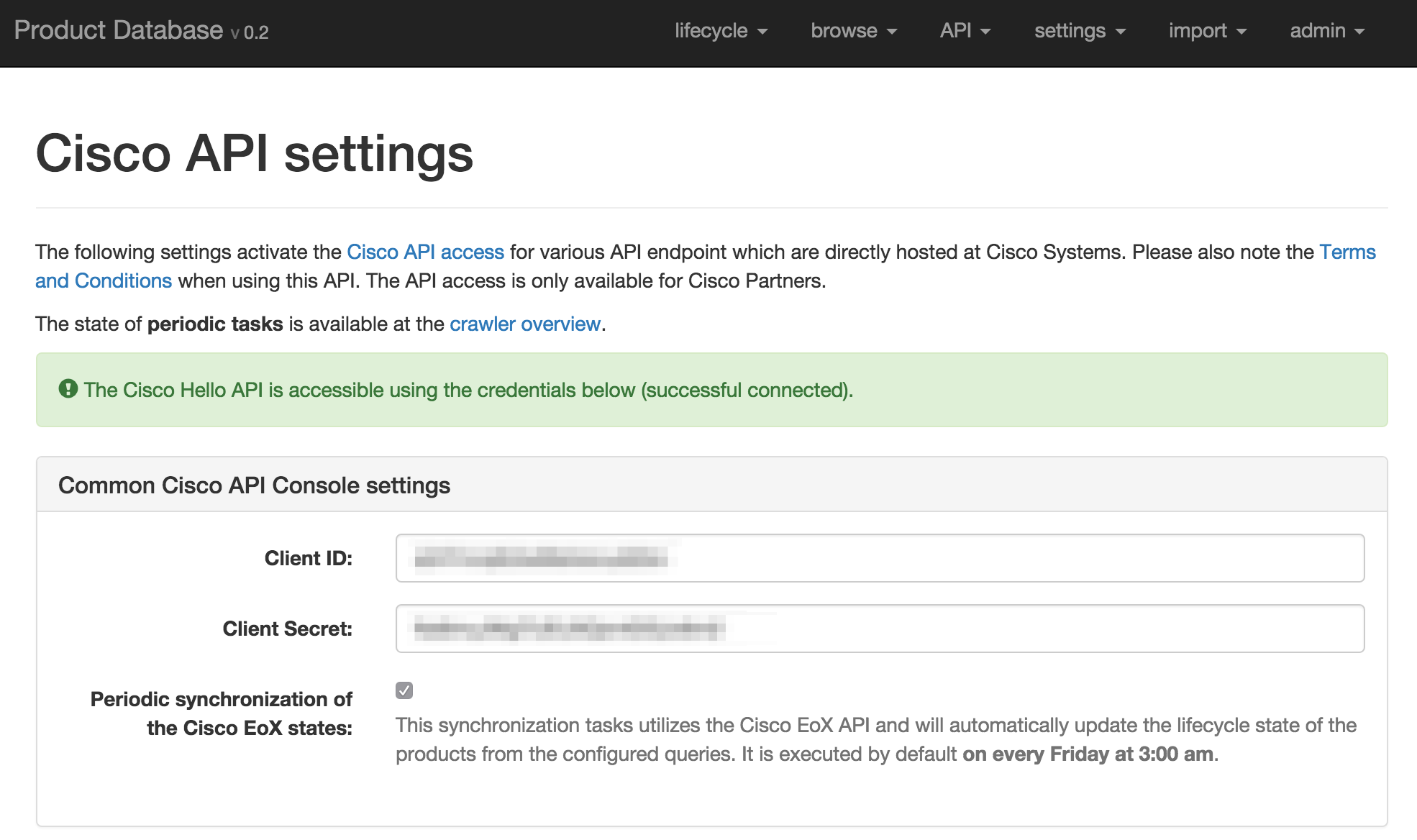Visit the crawler overview link
Screen dimensions: 1417x840
coord(525,324)
